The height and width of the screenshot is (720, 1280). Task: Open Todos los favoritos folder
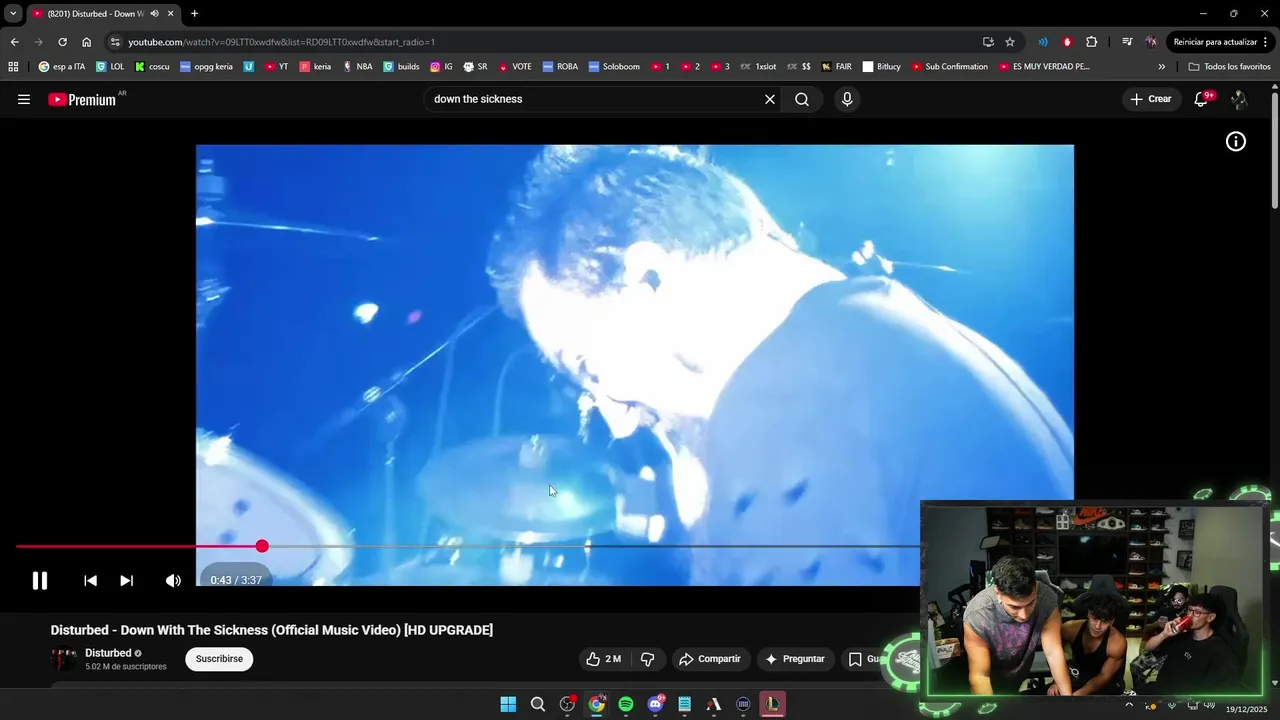[x=1229, y=67]
